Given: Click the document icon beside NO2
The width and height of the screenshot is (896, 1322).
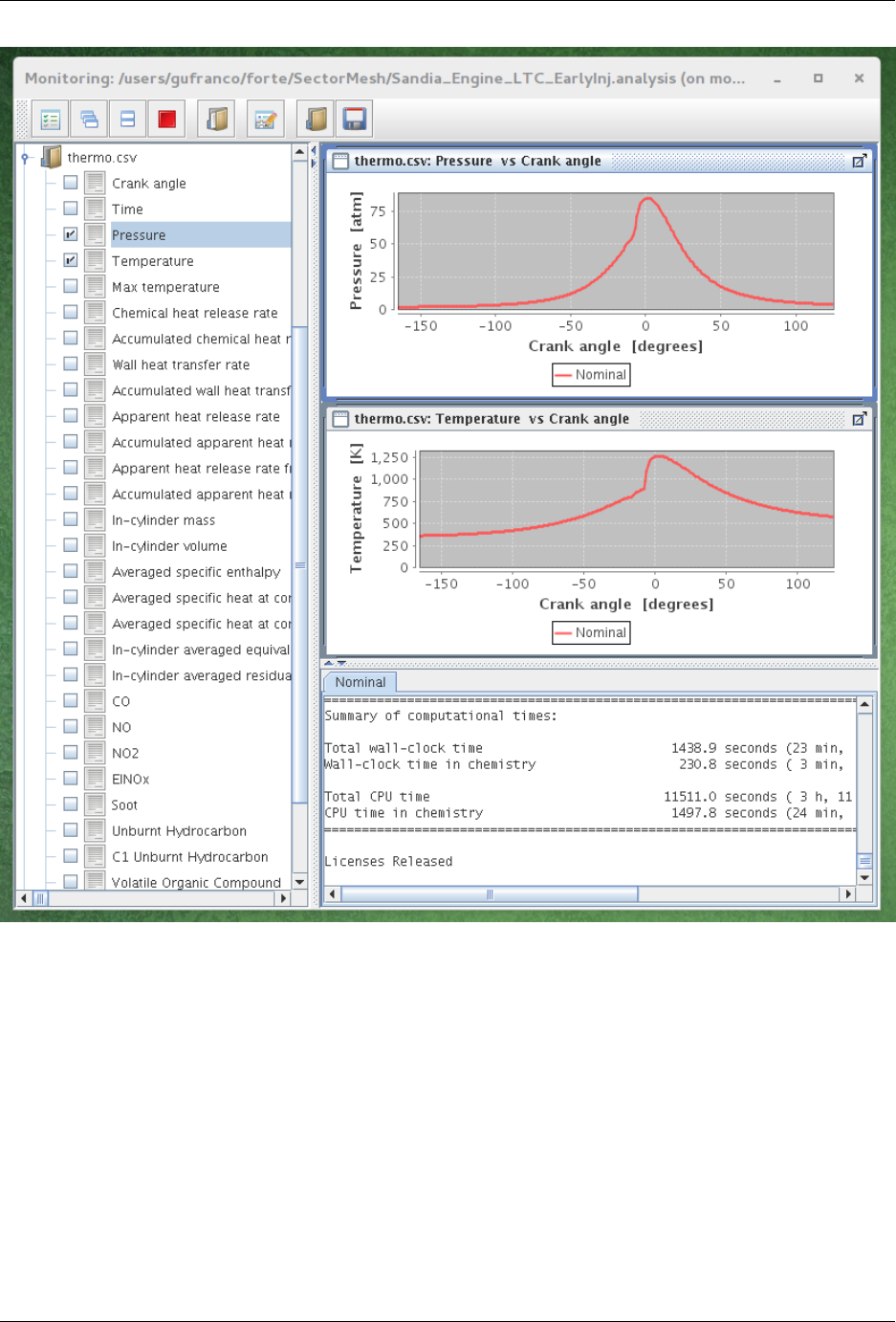Looking at the screenshot, I should point(95,753).
